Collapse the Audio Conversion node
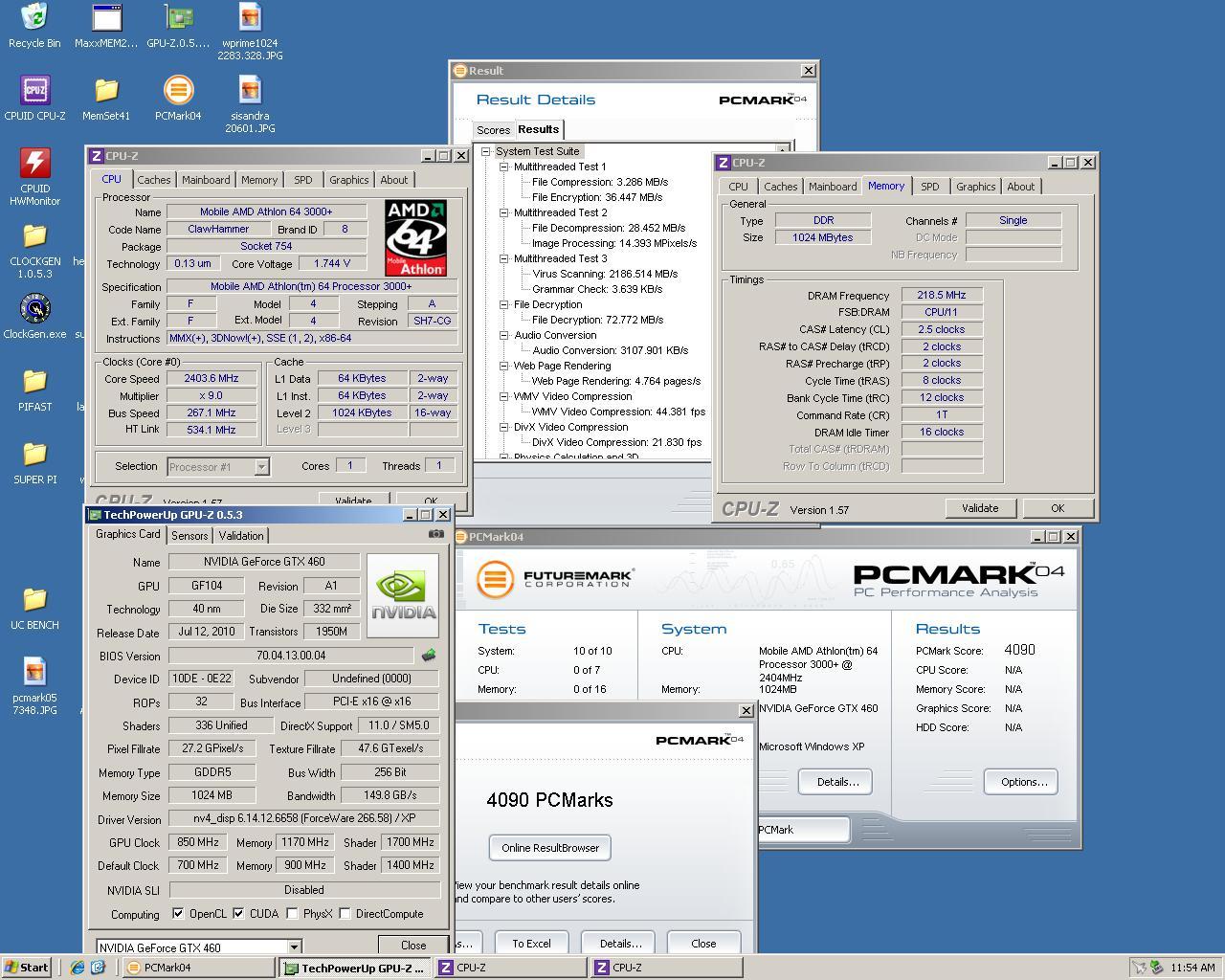Viewport: 1225px width, 980px height. pyautogui.click(x=503, y=335)
